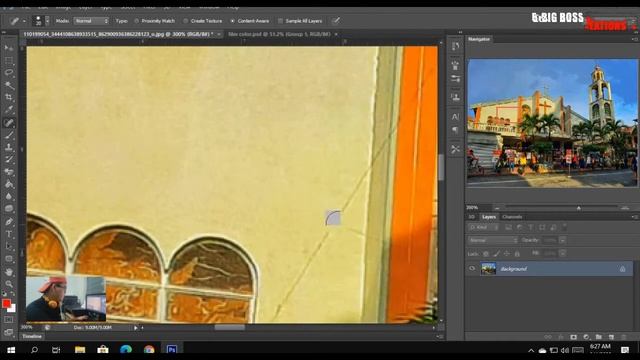The image size is (640, 360).
Task: Open the History panel icon
Action: [x=456, y=46]
